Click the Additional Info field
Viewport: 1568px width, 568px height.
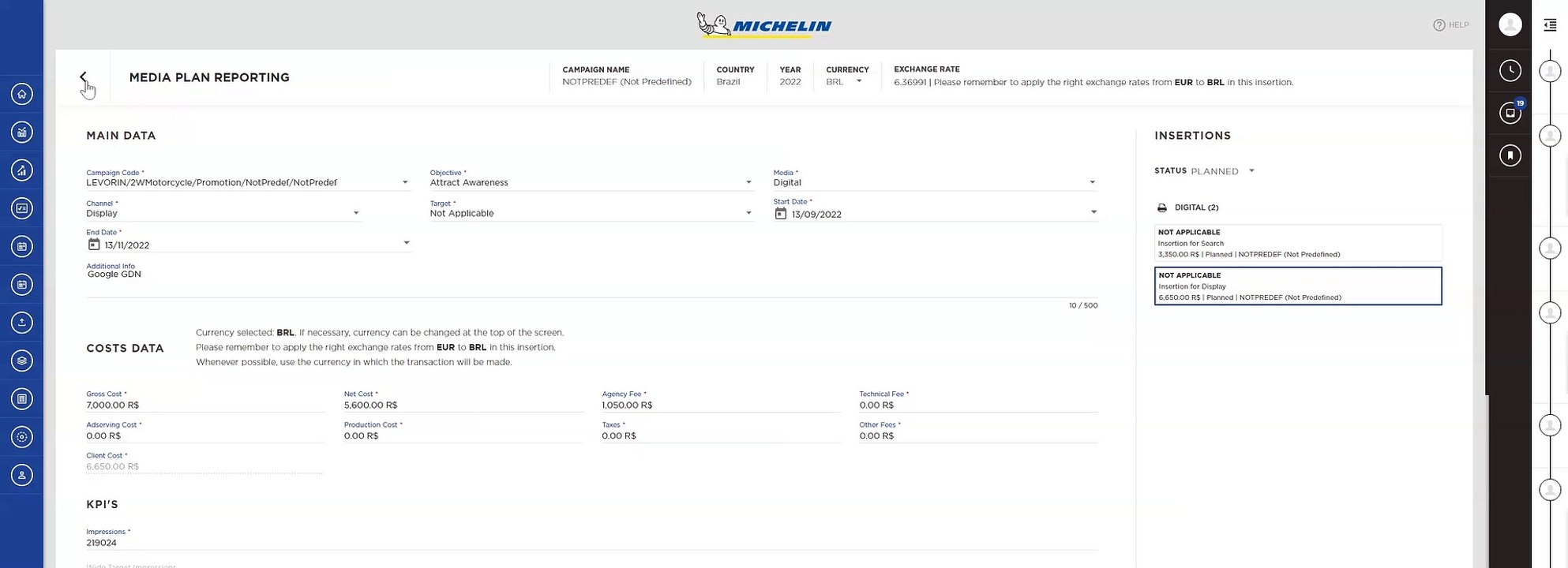(591, 280)
